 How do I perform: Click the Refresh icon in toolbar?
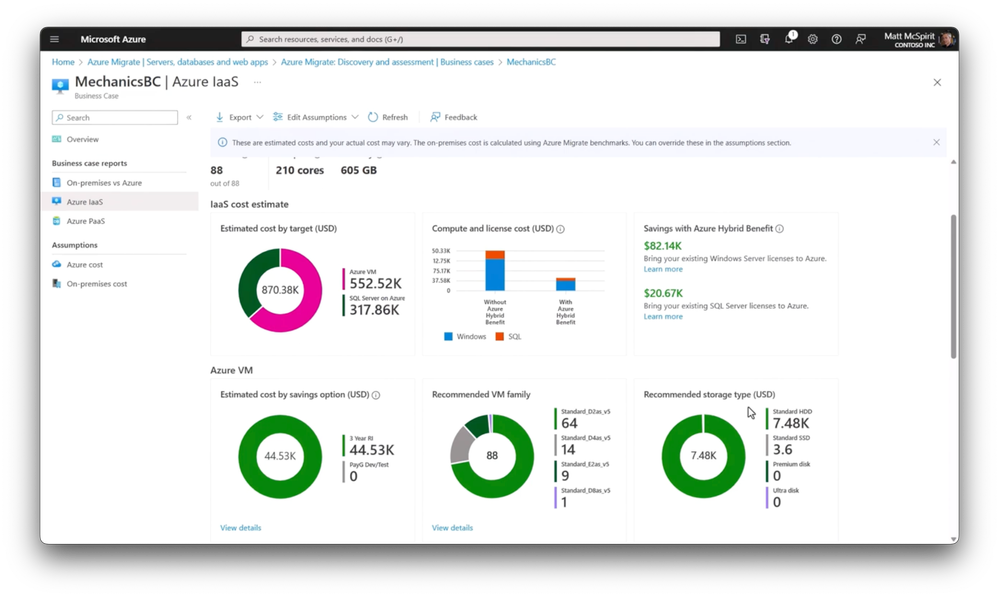pos(373,117)
